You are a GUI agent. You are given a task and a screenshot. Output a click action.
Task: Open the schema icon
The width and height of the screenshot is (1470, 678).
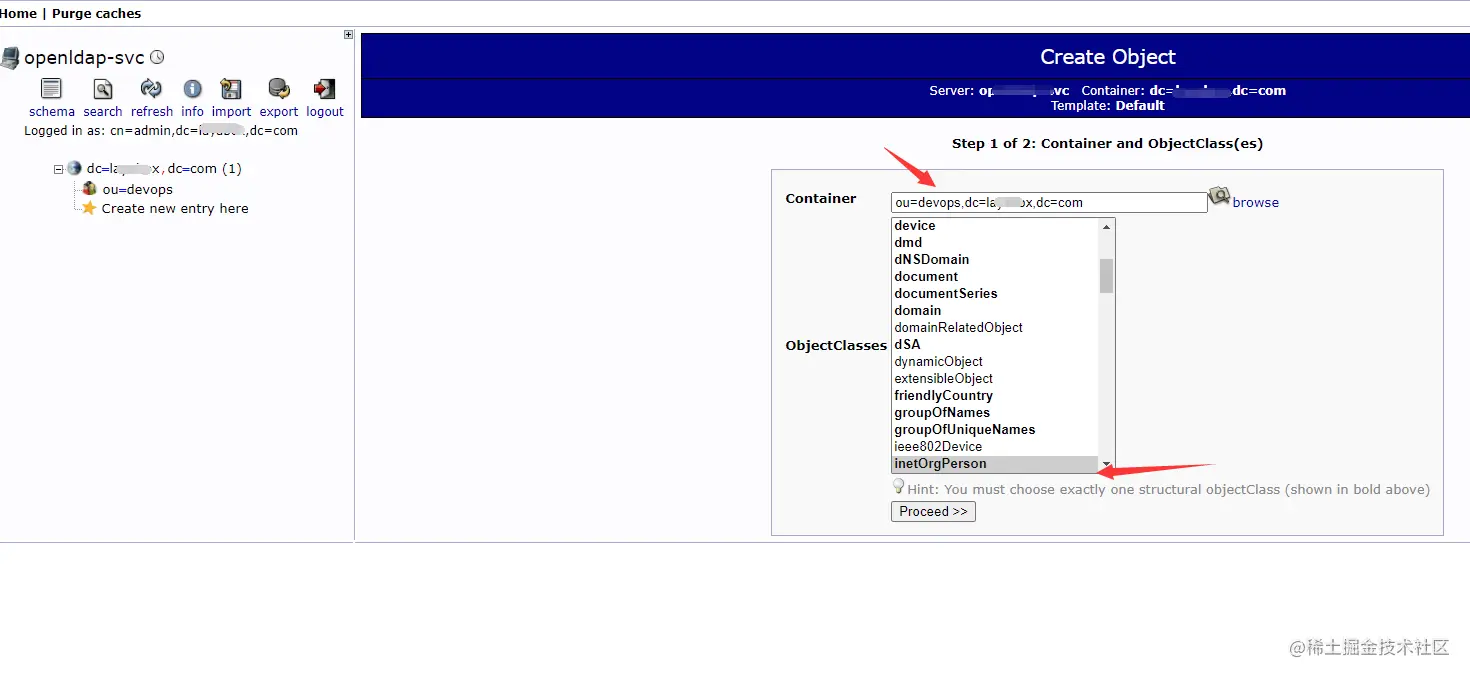(51, 89)
